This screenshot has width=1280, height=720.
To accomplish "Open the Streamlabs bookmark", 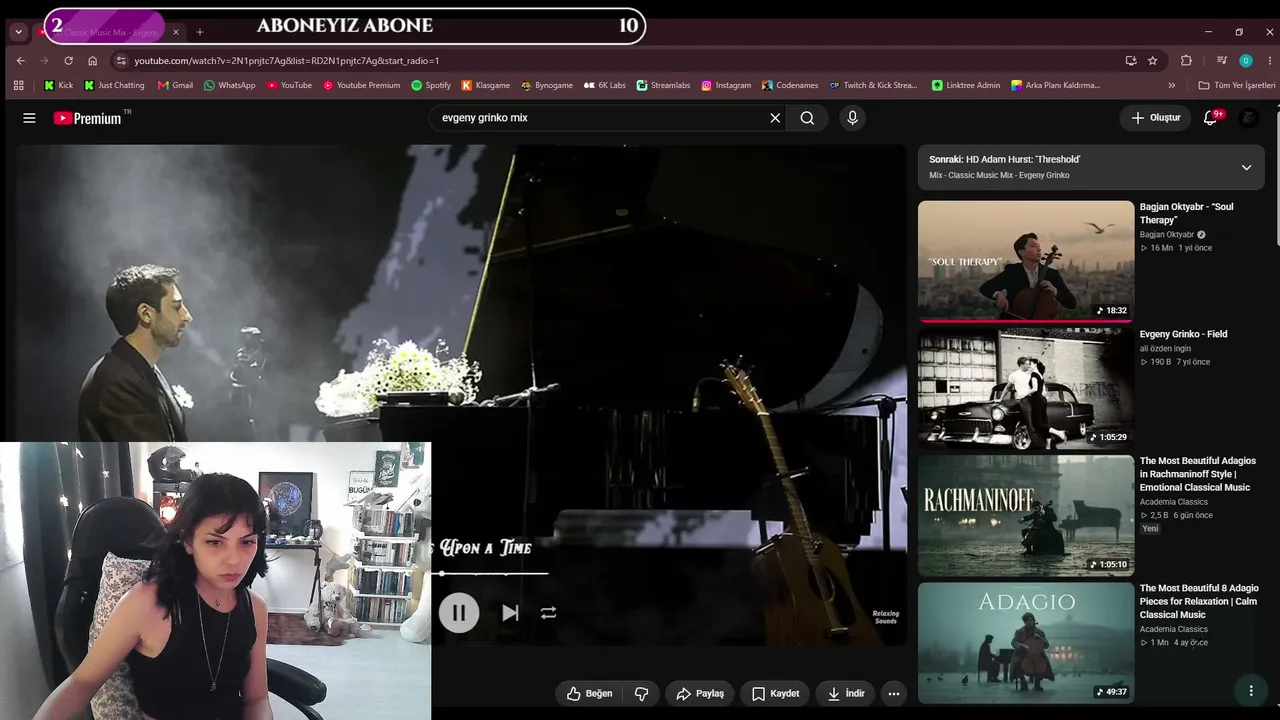I will click(664, 85).
